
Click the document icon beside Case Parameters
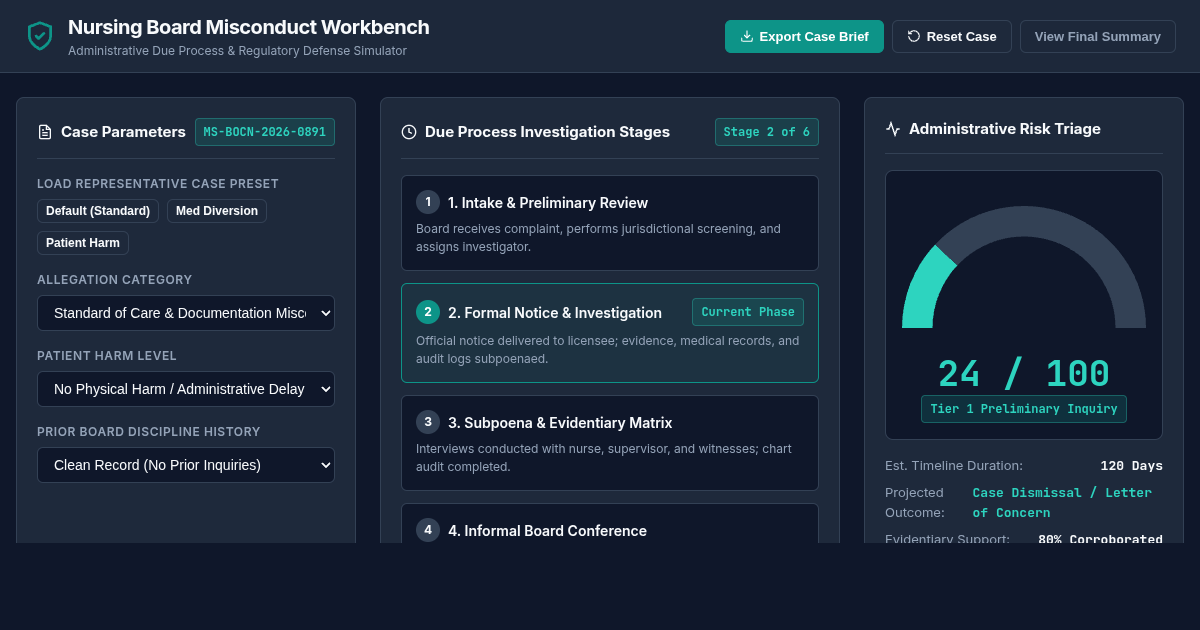[45, 132]
